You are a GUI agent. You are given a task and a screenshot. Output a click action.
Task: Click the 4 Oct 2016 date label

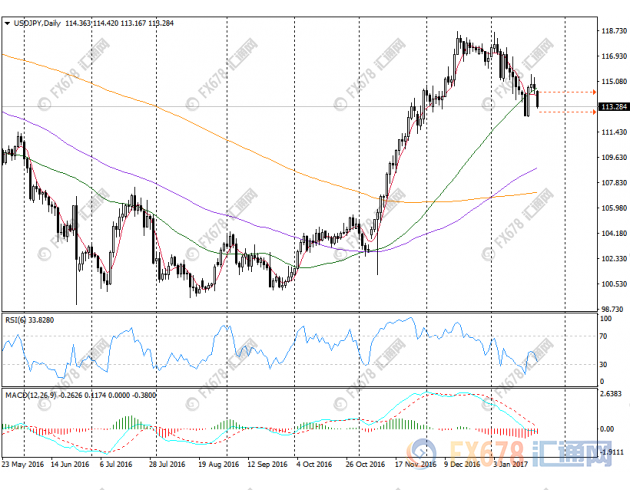297,464
